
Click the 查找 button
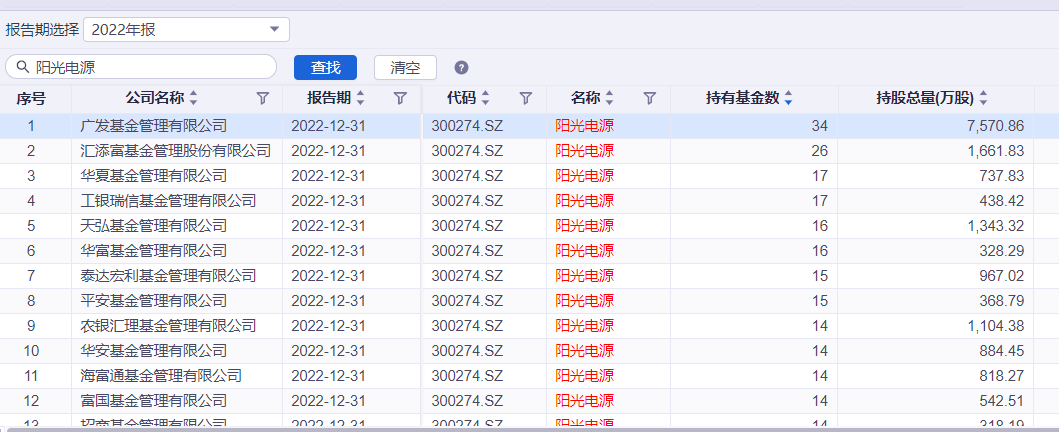[326, 68]
